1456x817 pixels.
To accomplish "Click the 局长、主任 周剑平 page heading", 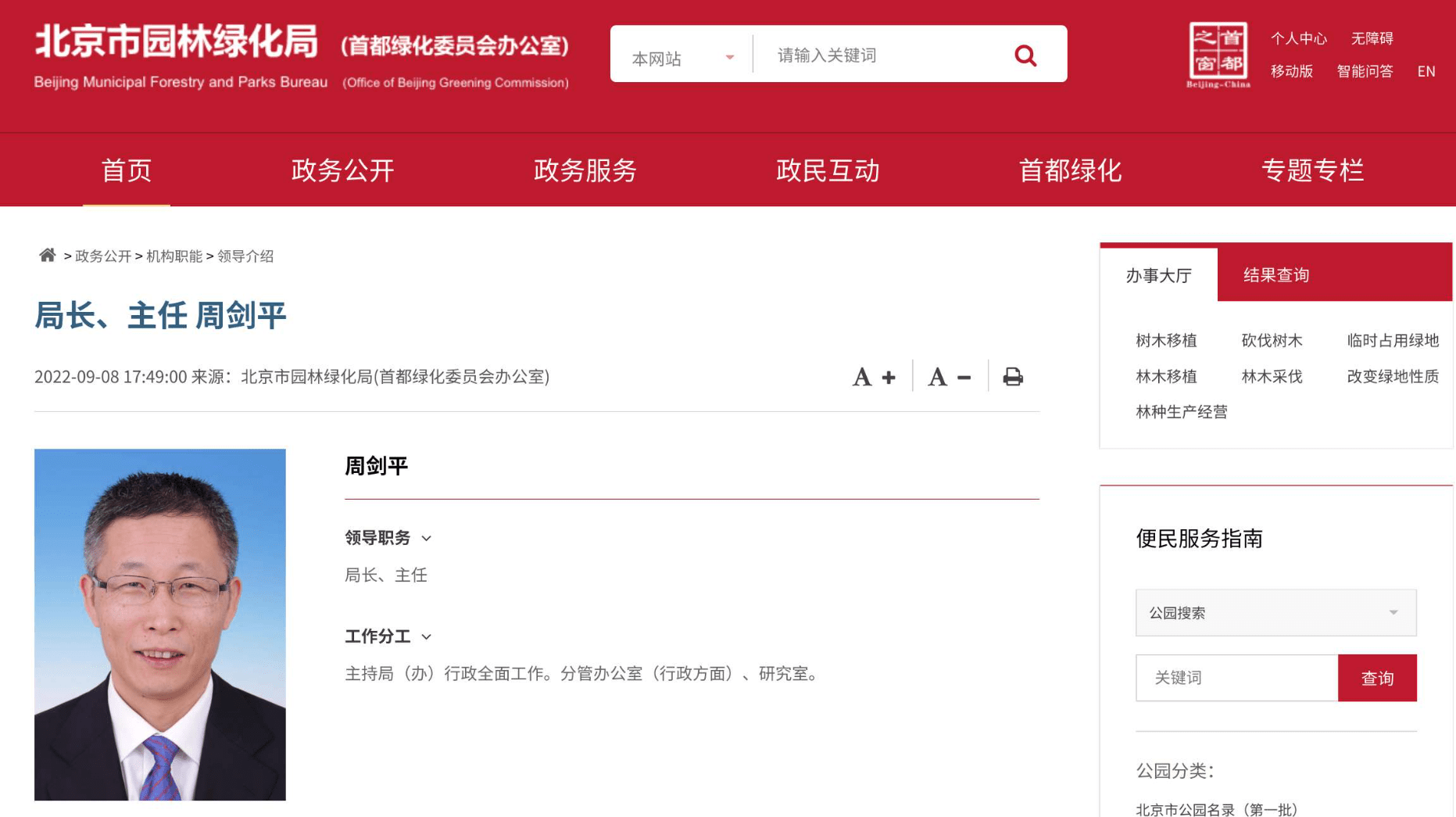I will point(160,316).
